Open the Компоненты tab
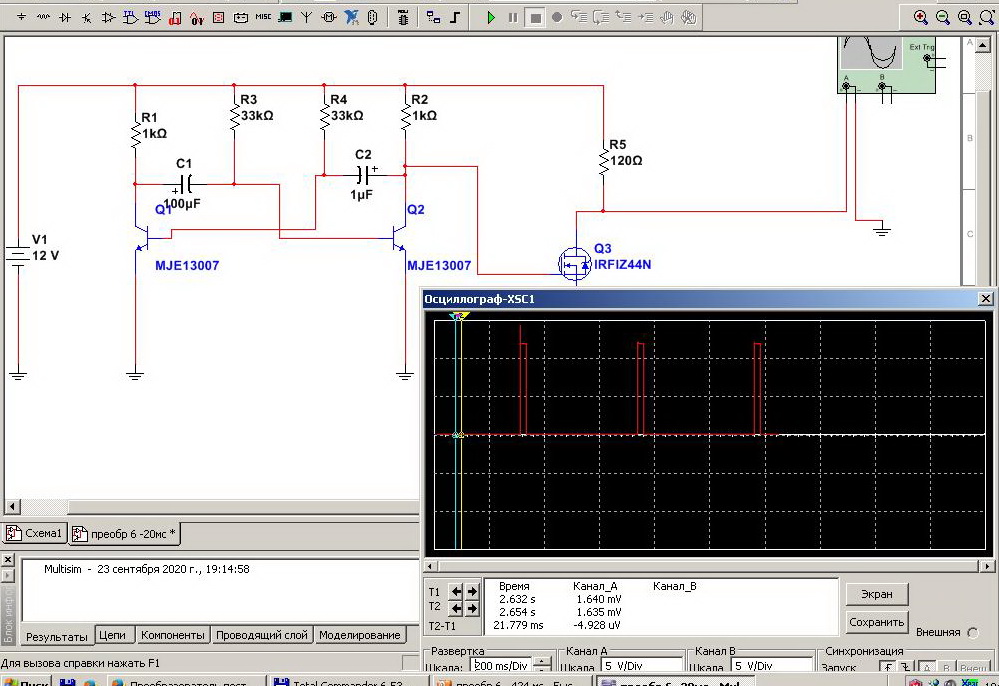 tap(173, 635)
